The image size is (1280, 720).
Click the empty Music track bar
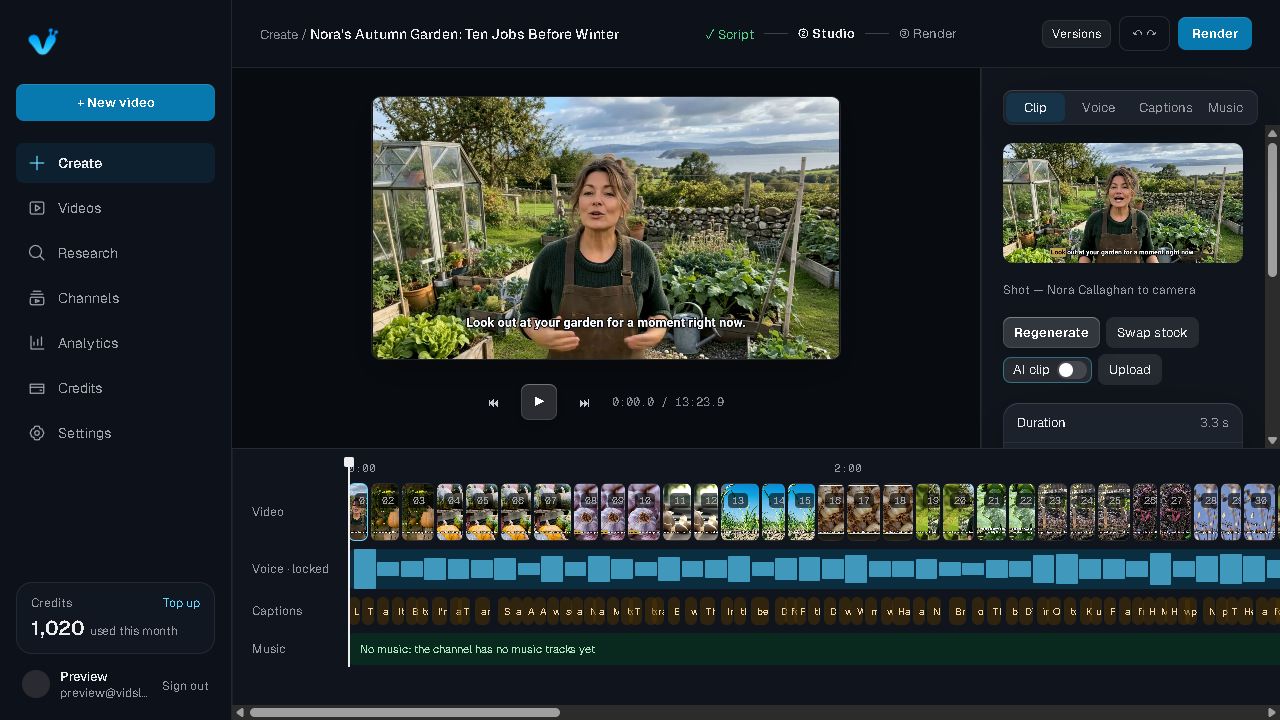coord(815,649)
